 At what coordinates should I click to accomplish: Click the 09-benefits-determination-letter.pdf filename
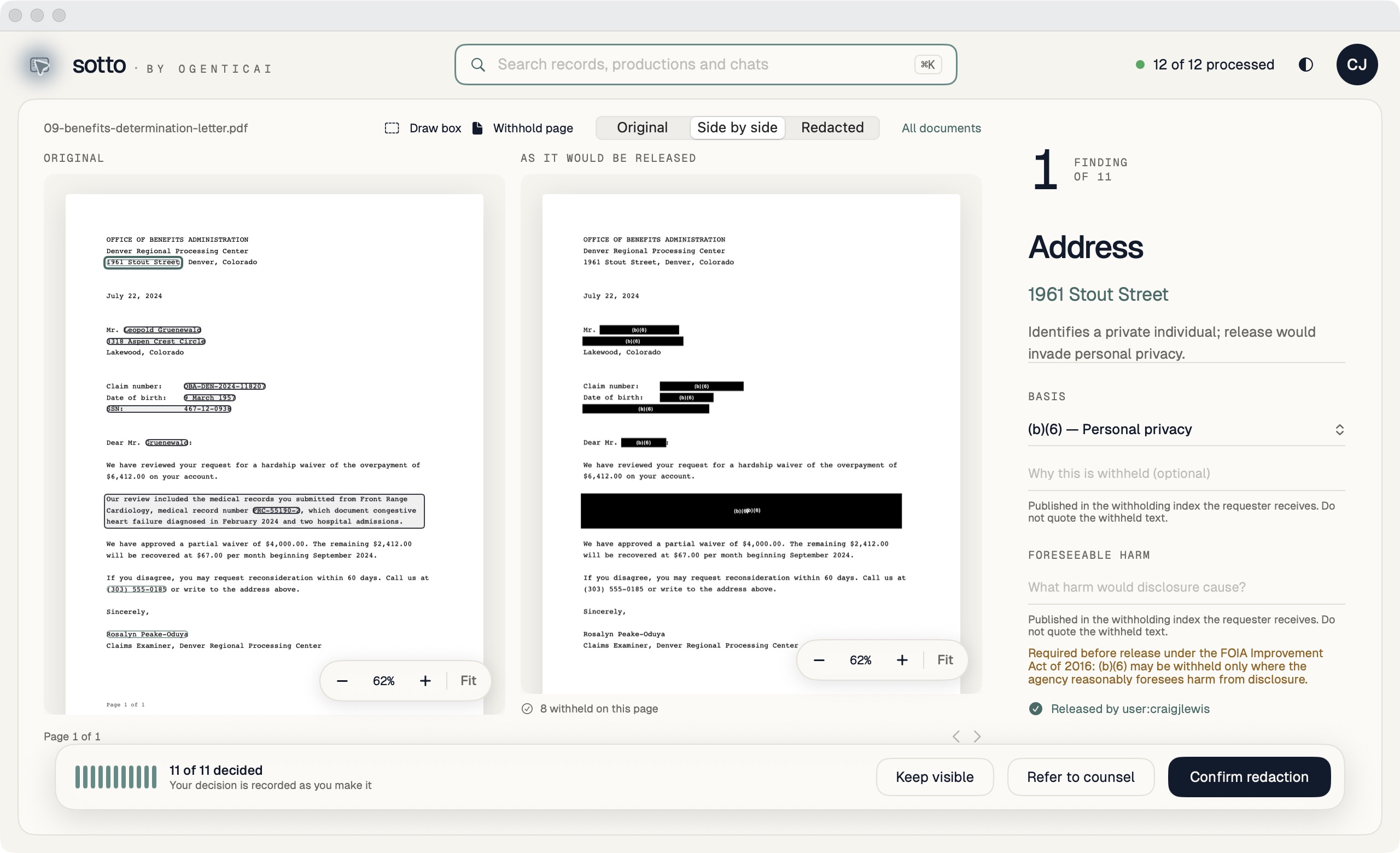145,128
